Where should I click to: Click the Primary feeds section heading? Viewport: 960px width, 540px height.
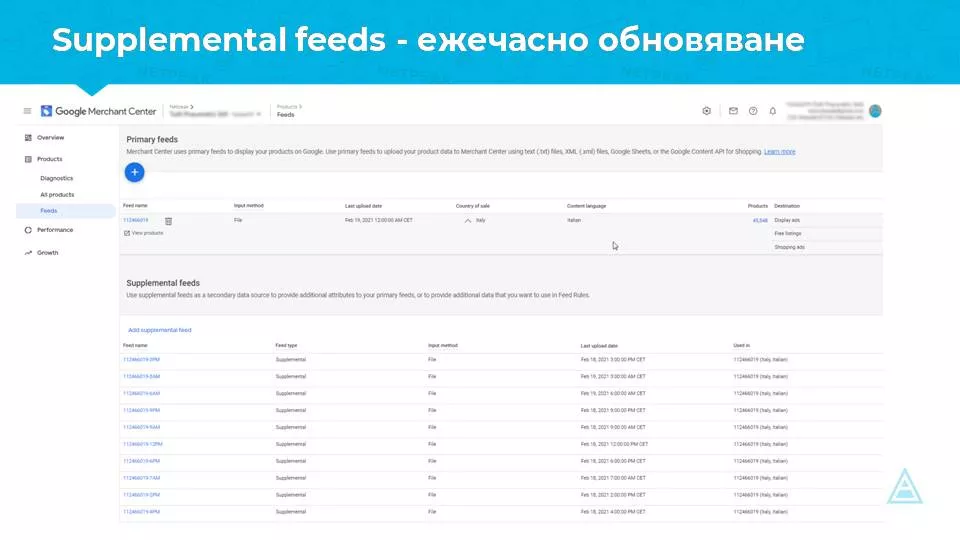click(x=152, y=140)
